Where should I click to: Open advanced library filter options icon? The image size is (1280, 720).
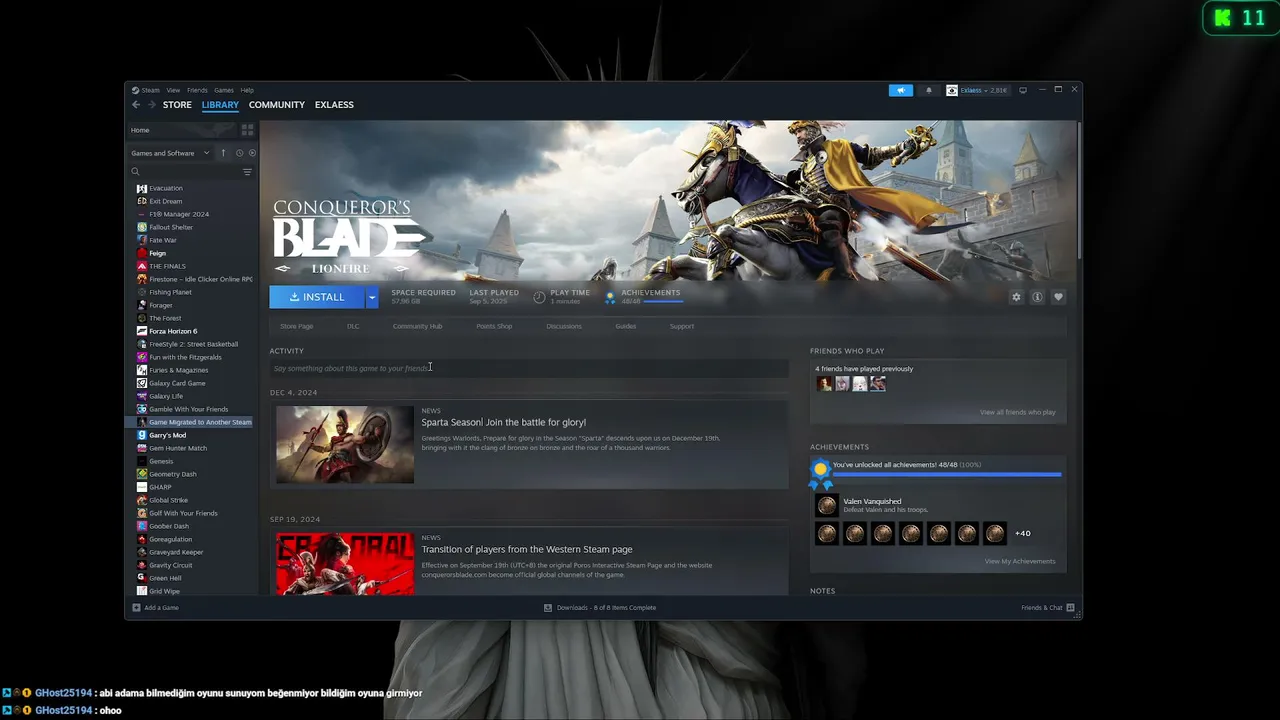(247, 172)
